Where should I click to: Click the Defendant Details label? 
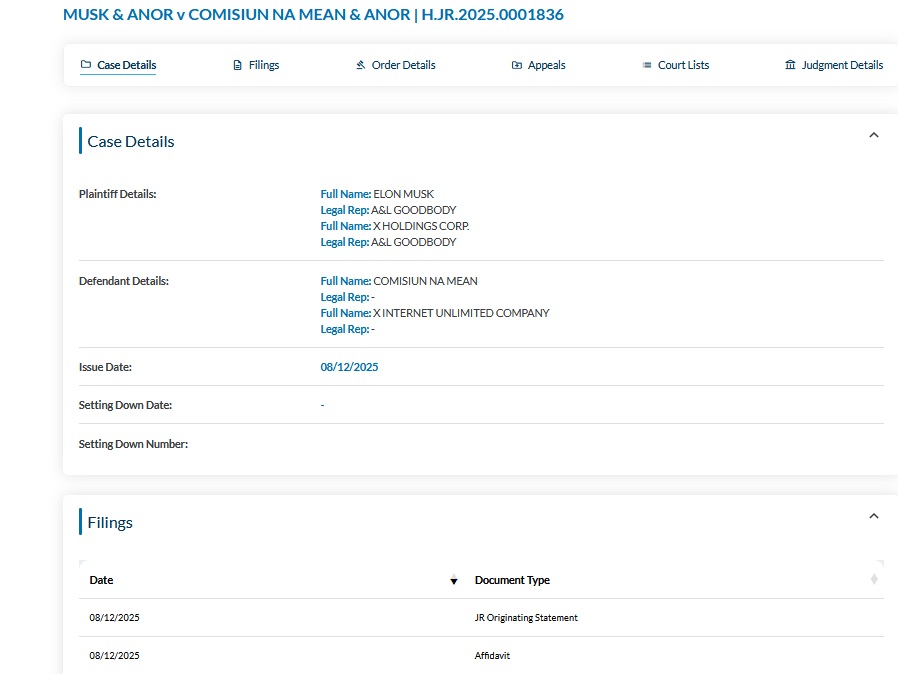124,281
